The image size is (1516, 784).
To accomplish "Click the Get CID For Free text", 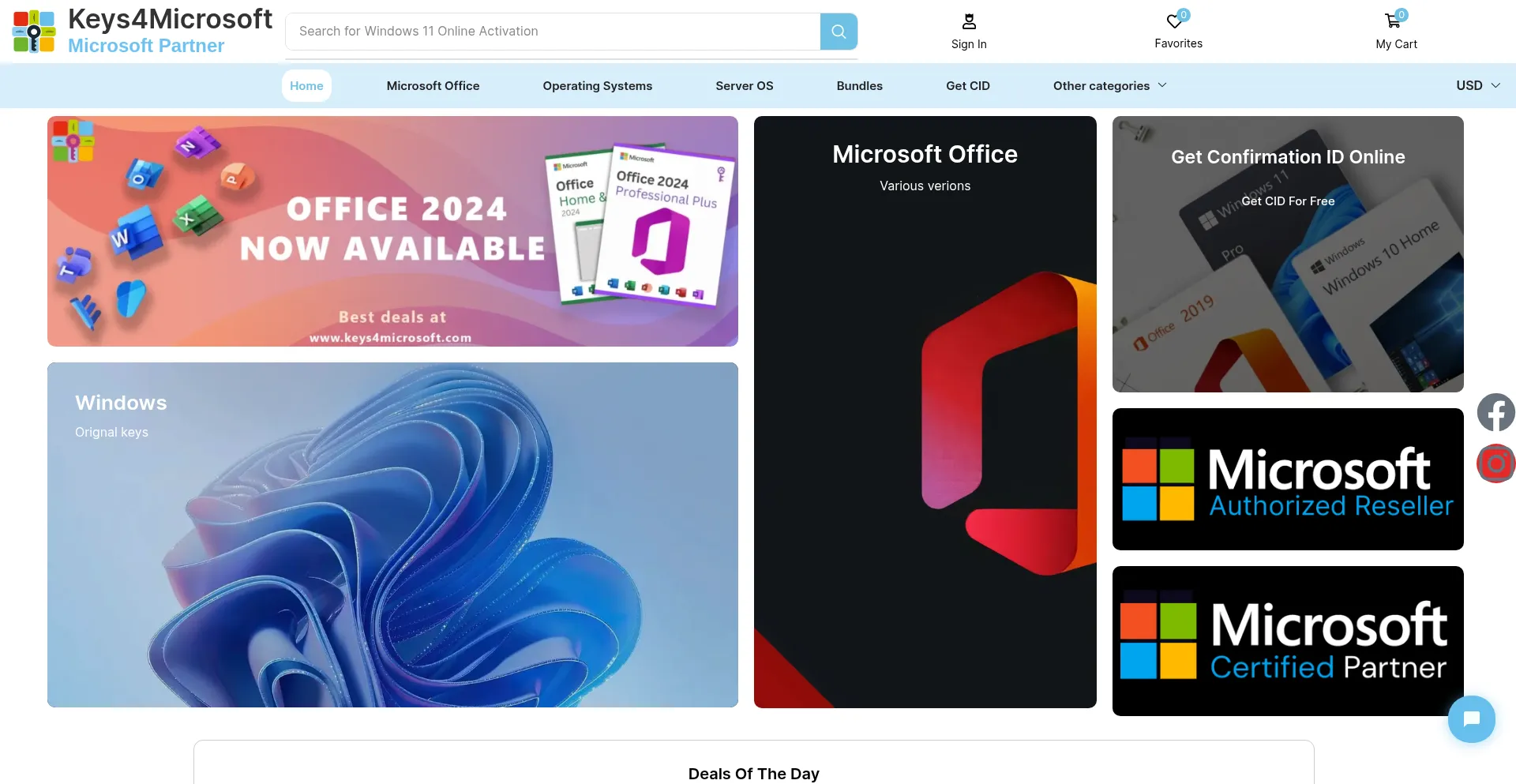I will pos(1288,201).
